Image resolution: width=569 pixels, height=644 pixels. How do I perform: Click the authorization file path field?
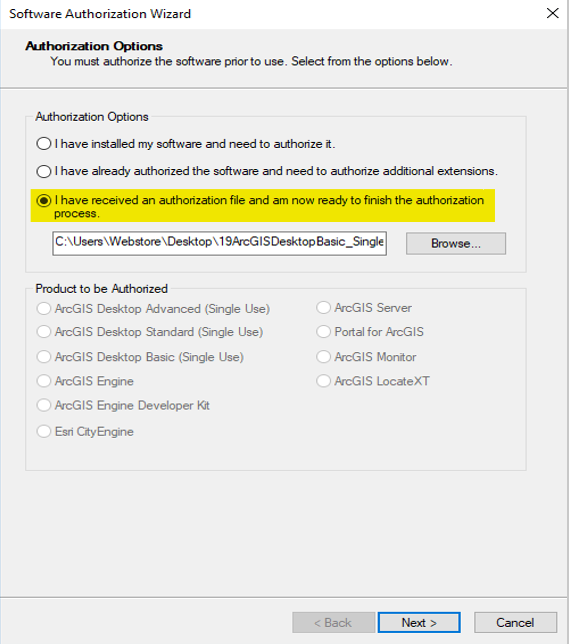(219, 243)
